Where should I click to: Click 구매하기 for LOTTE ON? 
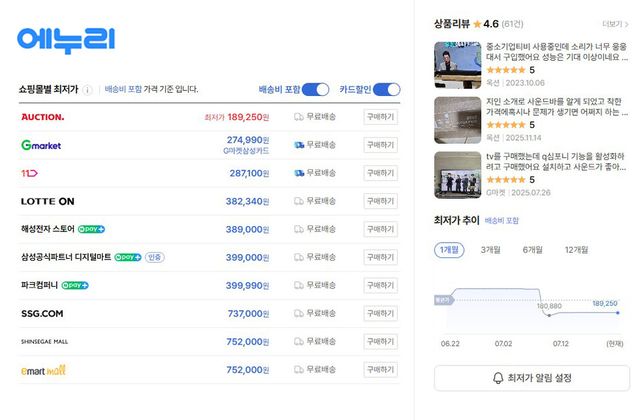(x=380, y=201)
